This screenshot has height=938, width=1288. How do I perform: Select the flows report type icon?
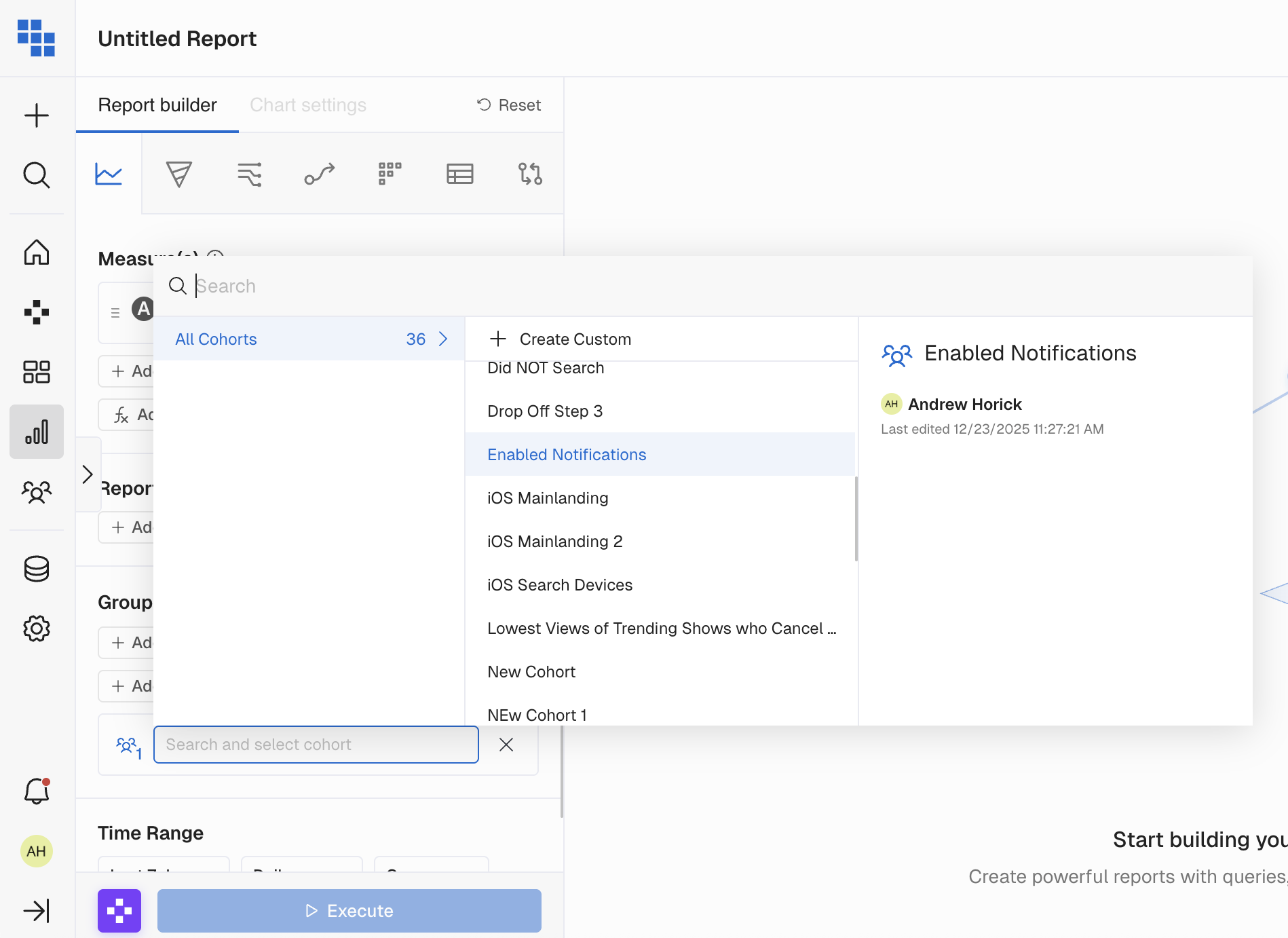point(250,174)
